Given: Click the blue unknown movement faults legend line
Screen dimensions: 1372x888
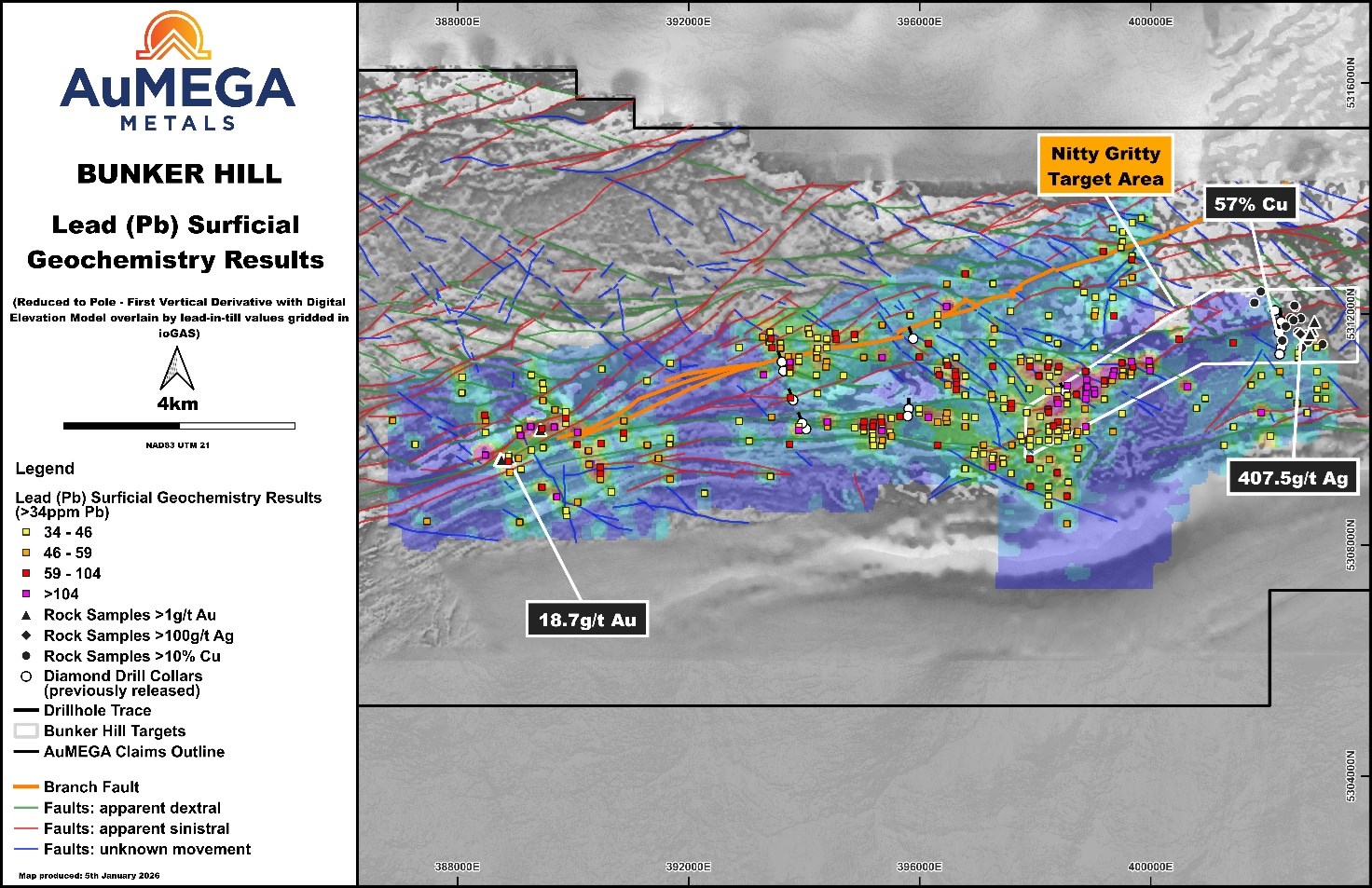Looking at the screenshot, I should pos(26,849).
